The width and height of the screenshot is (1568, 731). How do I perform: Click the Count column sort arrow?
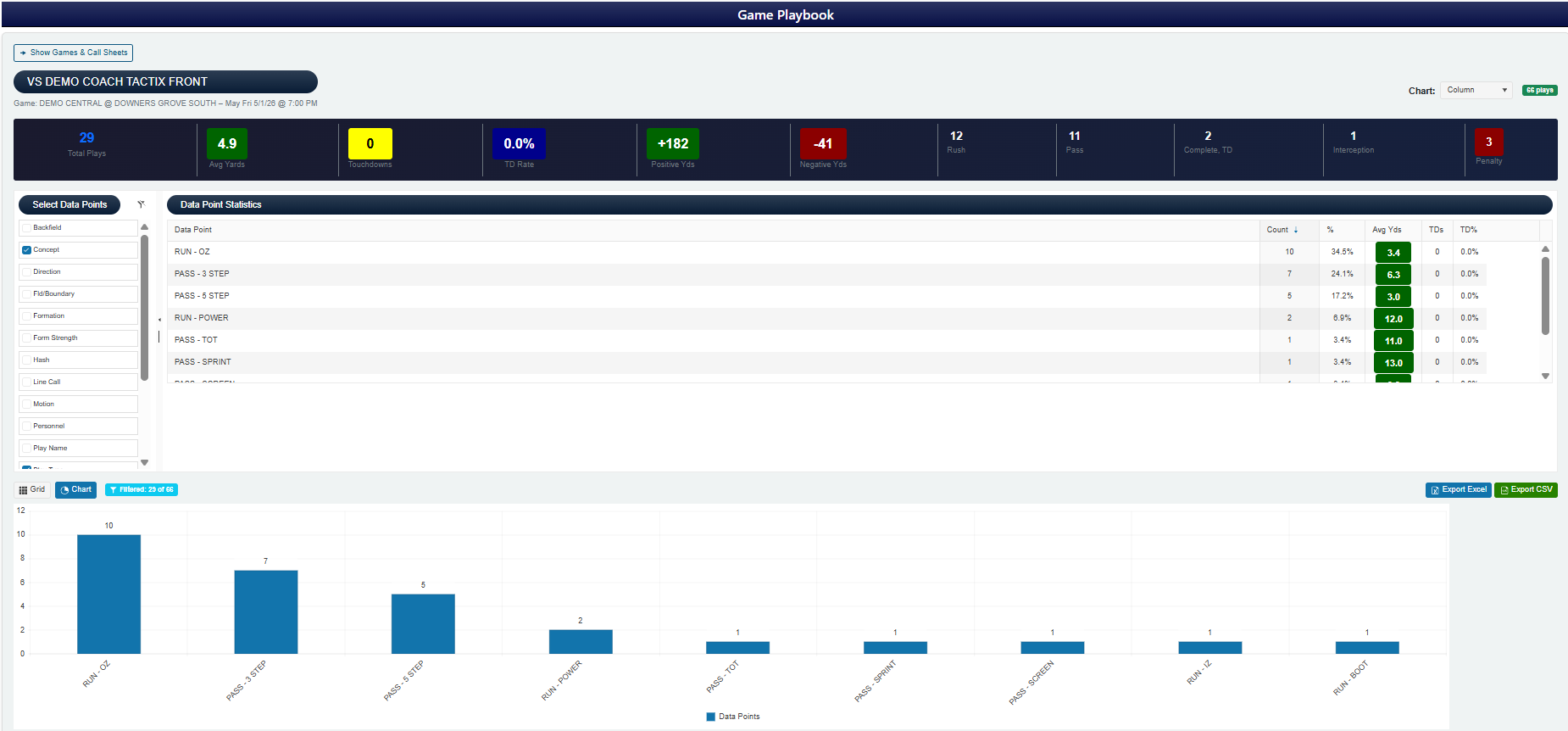pyautogui.click(x=1296, y=230)
